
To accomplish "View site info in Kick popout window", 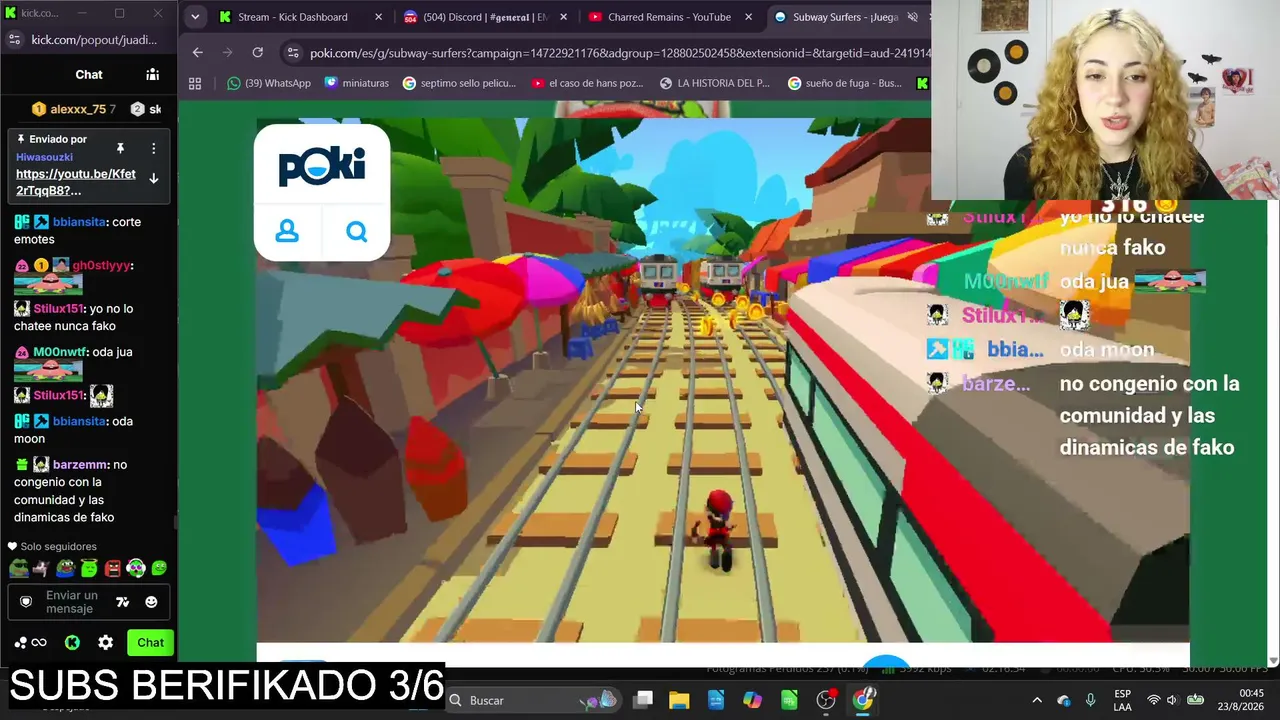I will click(x=14, y=39).
